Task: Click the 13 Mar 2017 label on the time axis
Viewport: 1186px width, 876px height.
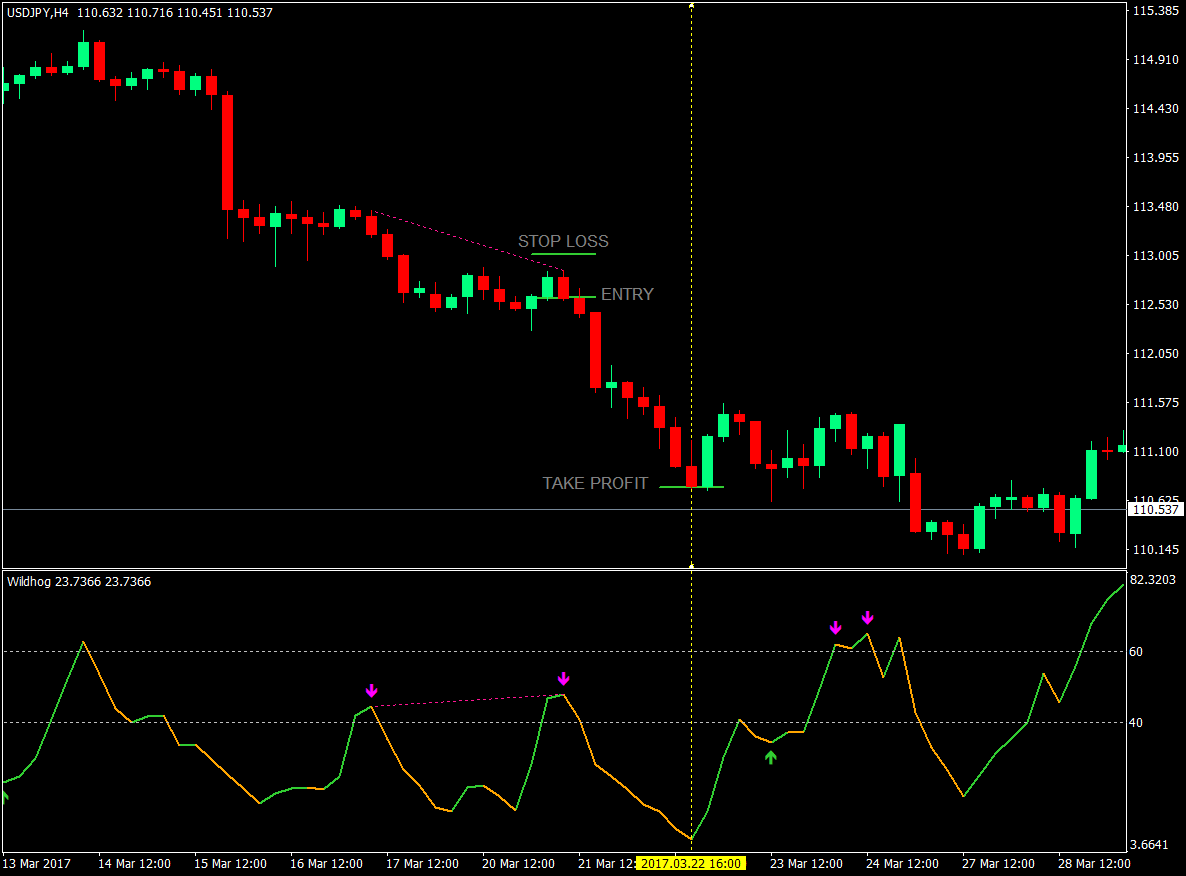Action: [34, 862]
